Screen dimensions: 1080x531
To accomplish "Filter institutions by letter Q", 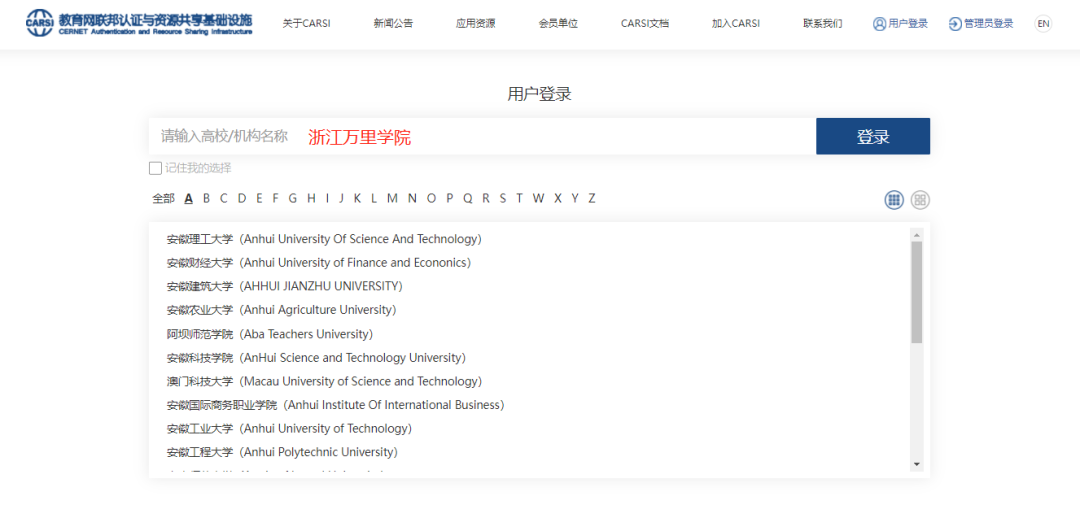I will click(468, 198).
